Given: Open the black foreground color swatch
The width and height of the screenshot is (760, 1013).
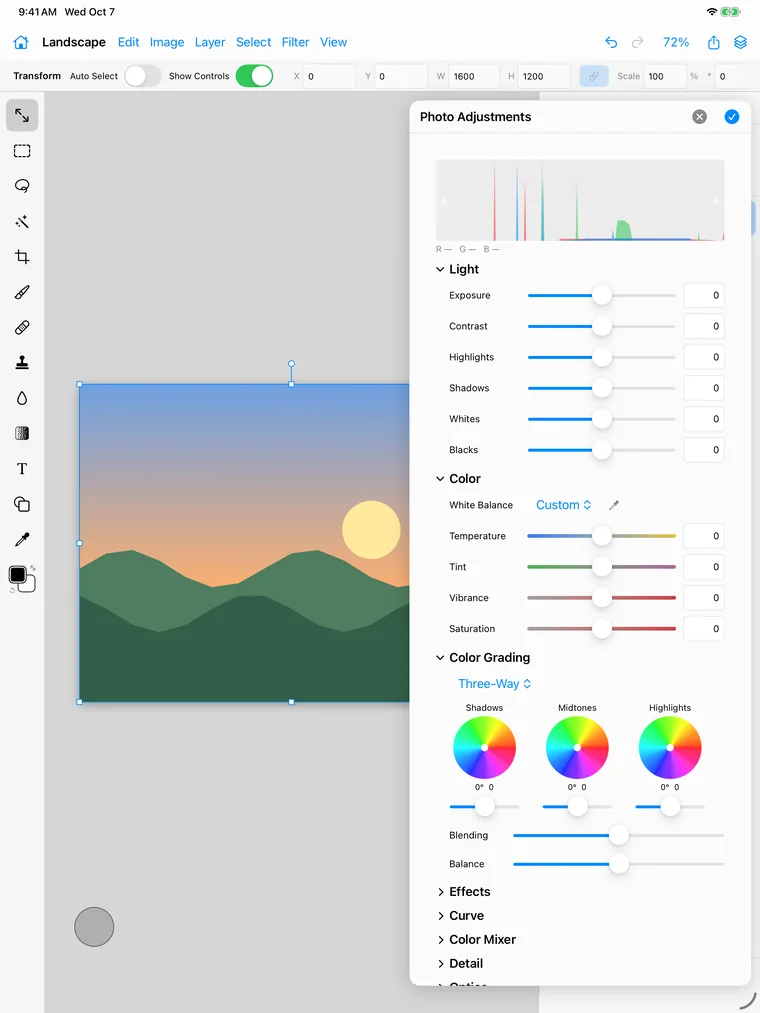Looking at the screenshot, I should 17,574.
